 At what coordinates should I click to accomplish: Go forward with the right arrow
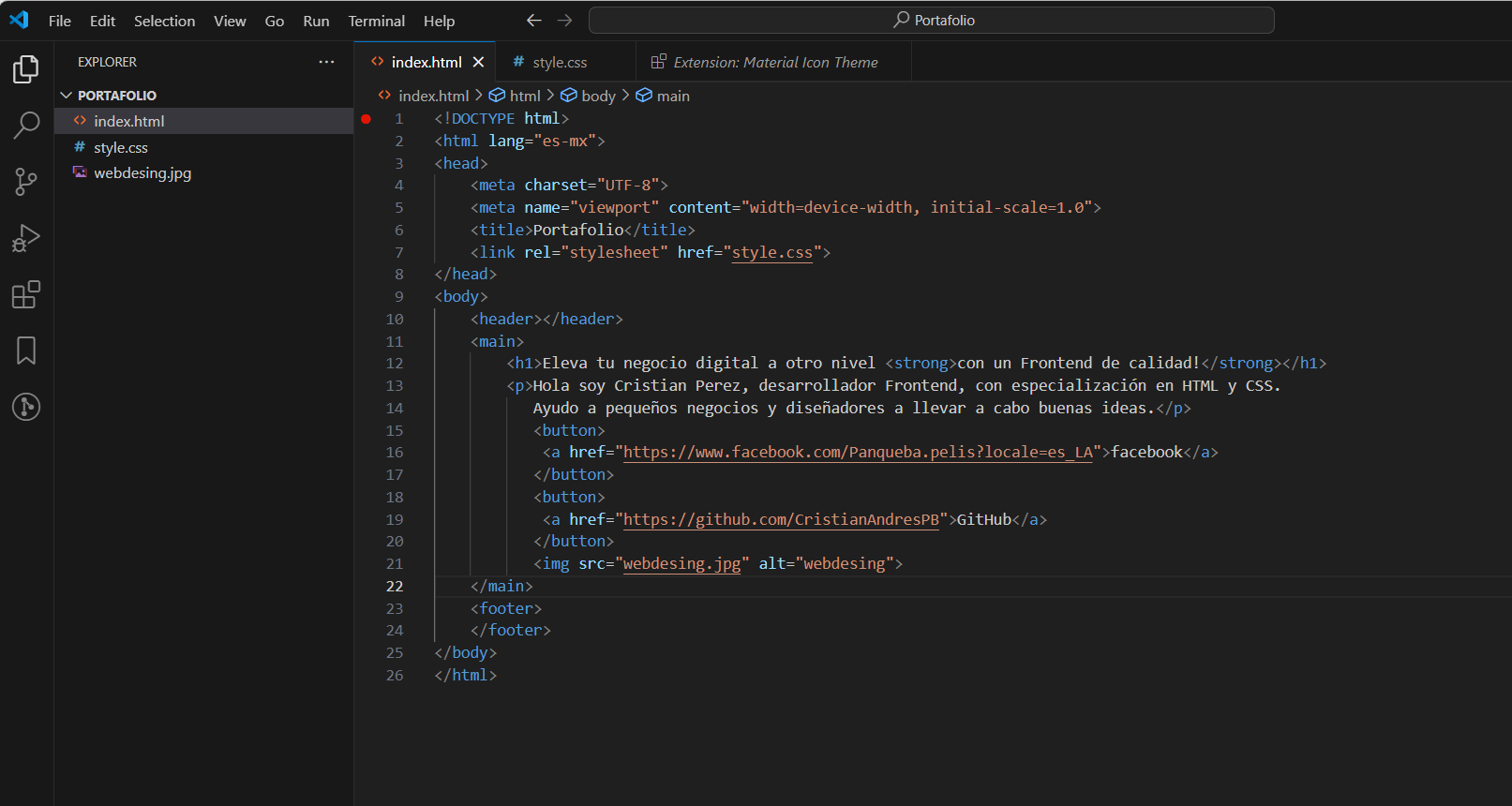tap(564, 20)
